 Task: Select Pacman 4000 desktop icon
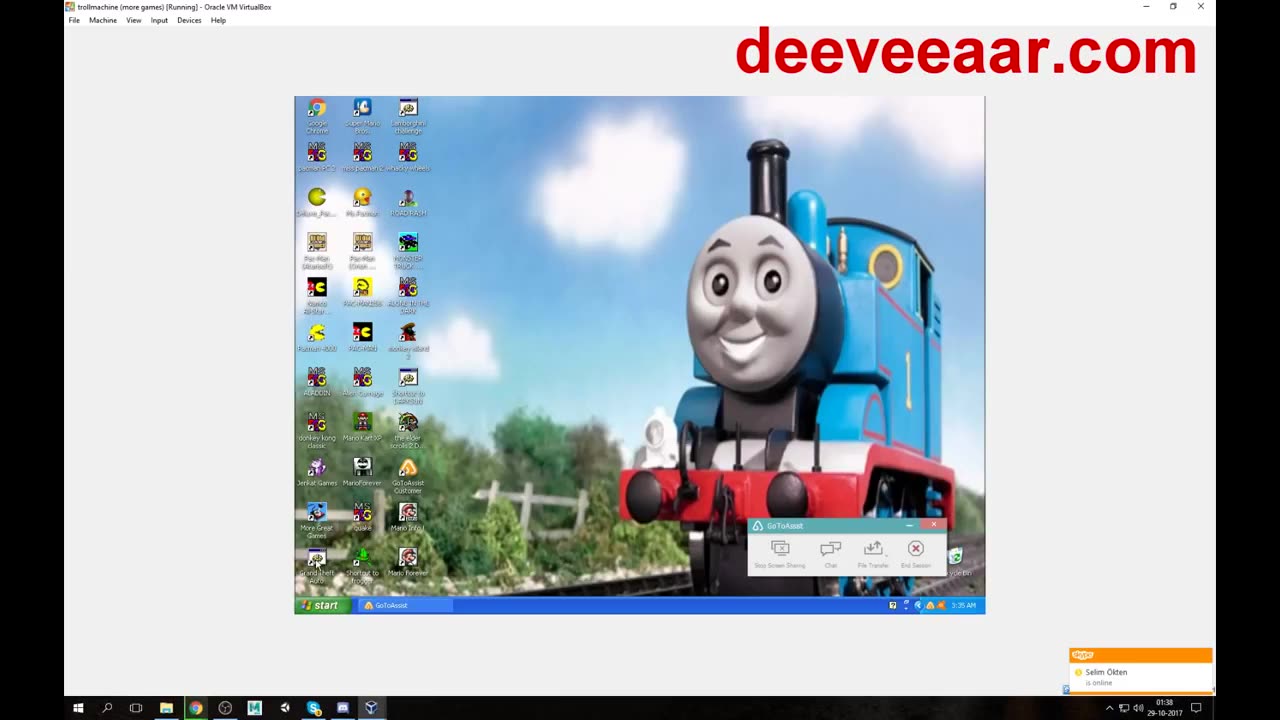click(x=317, y=337)
